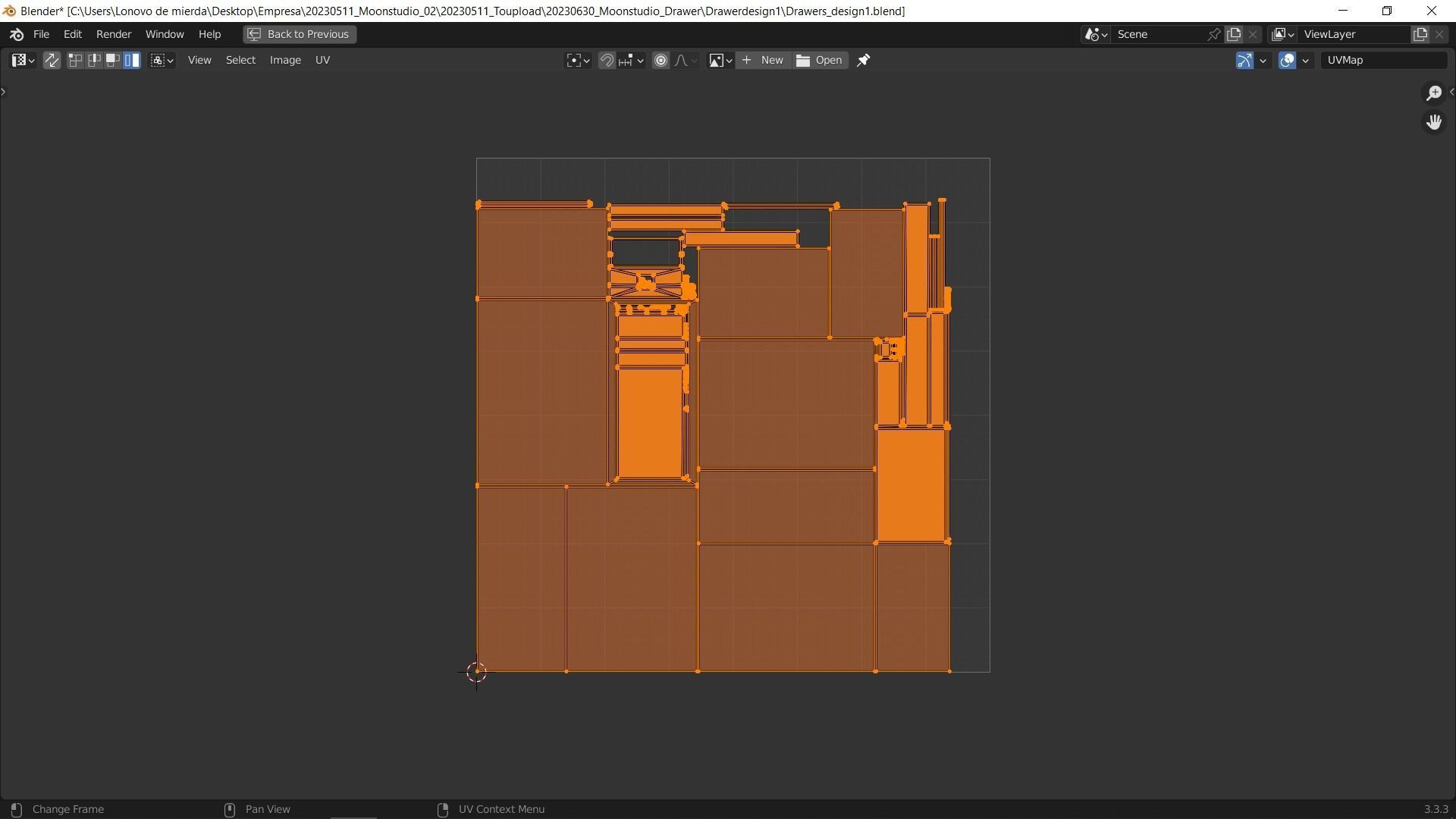Click the Back to Previous button
This screenshot has height=819, width=1456.
coord(300,34)
